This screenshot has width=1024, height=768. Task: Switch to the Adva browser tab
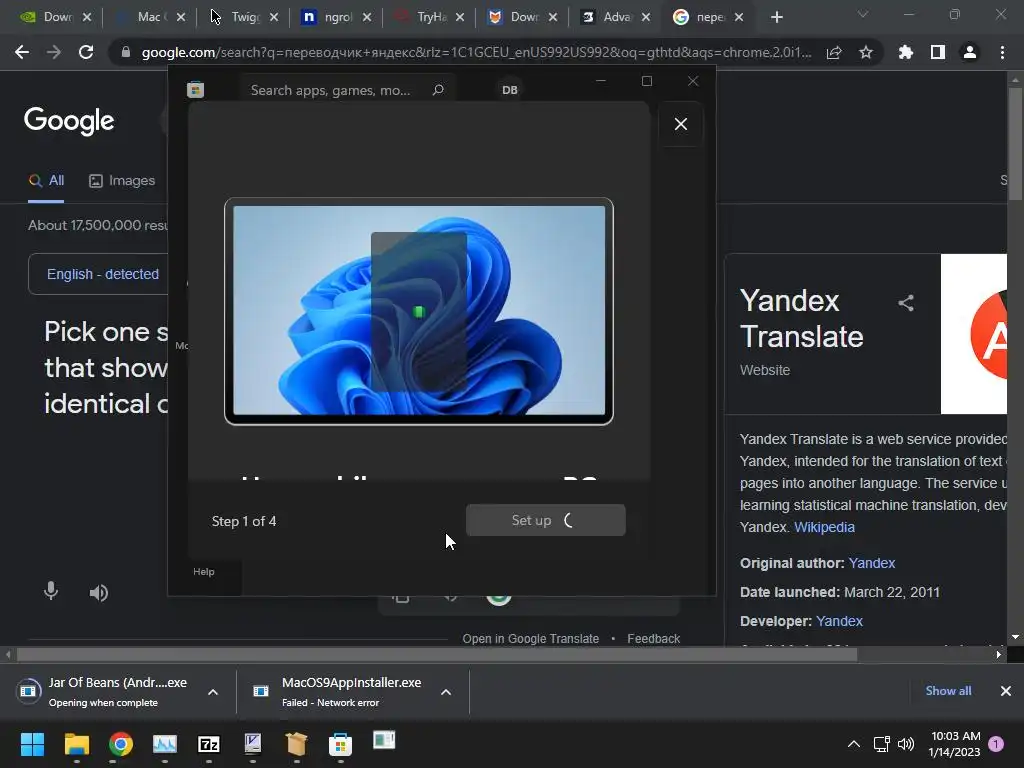click(617, 17)
